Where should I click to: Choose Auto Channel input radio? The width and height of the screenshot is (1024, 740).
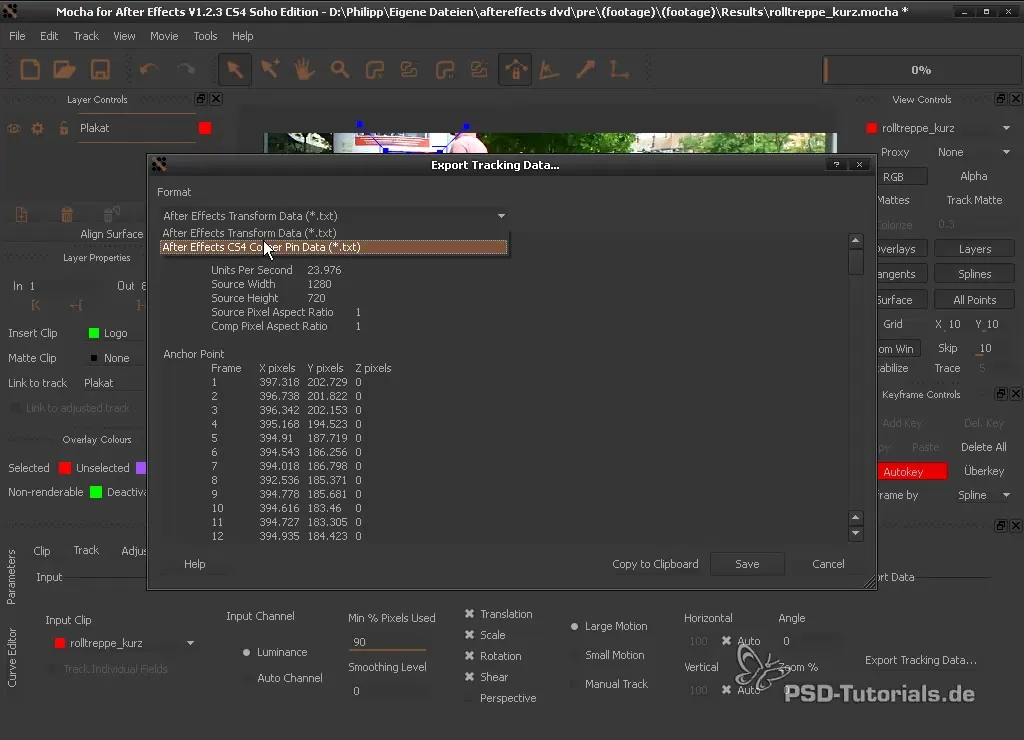247,678
